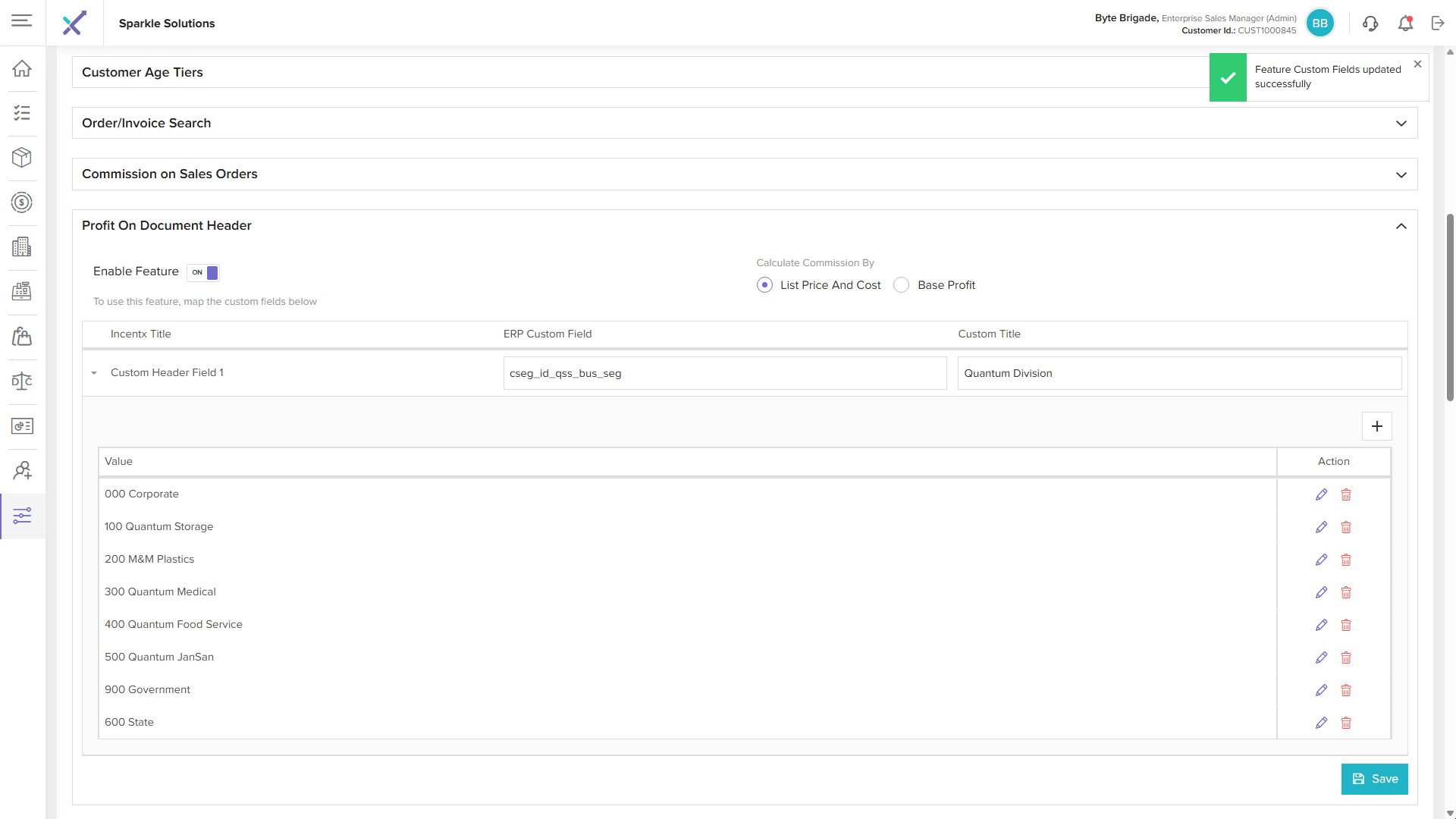Click the notification bell icon
Image resolution: width=1456 pixels, height=819 pixels.
click(1405, 24)
